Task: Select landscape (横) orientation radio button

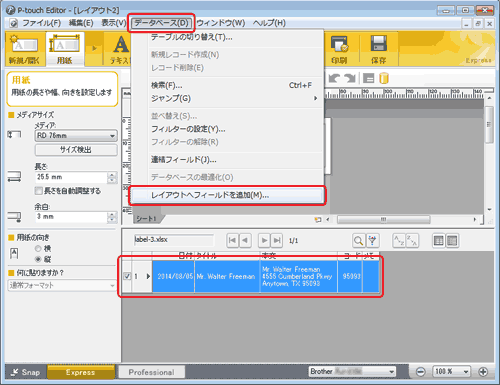Action: click(x=38, y=248)
